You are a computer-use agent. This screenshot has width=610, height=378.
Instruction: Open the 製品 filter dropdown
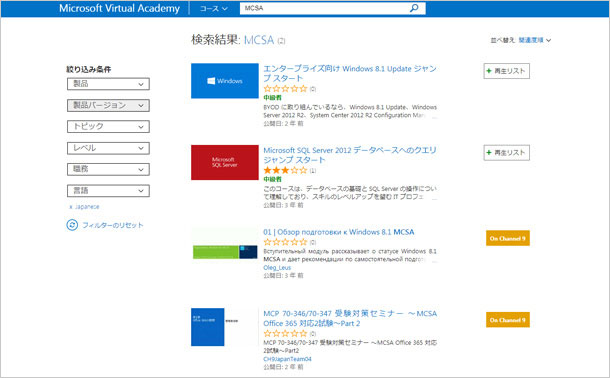[108, 84]
